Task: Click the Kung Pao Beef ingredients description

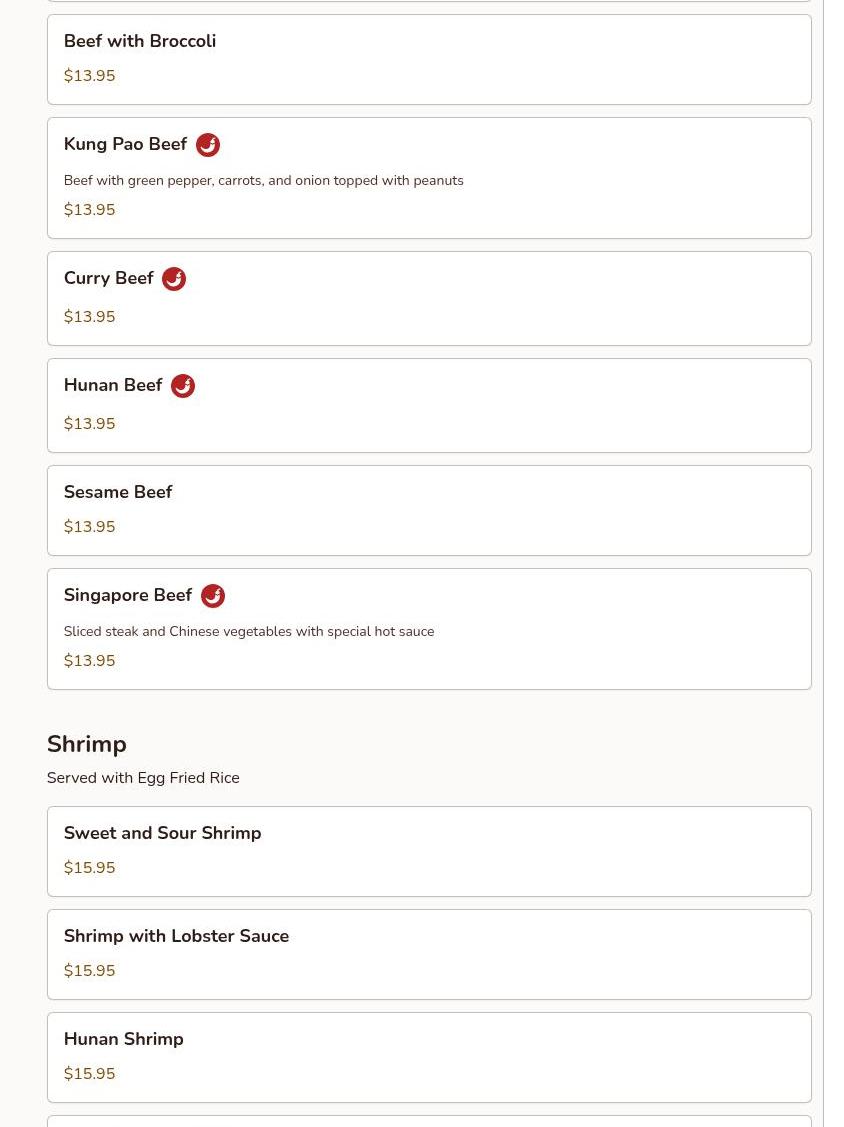Action: [263, 181]
